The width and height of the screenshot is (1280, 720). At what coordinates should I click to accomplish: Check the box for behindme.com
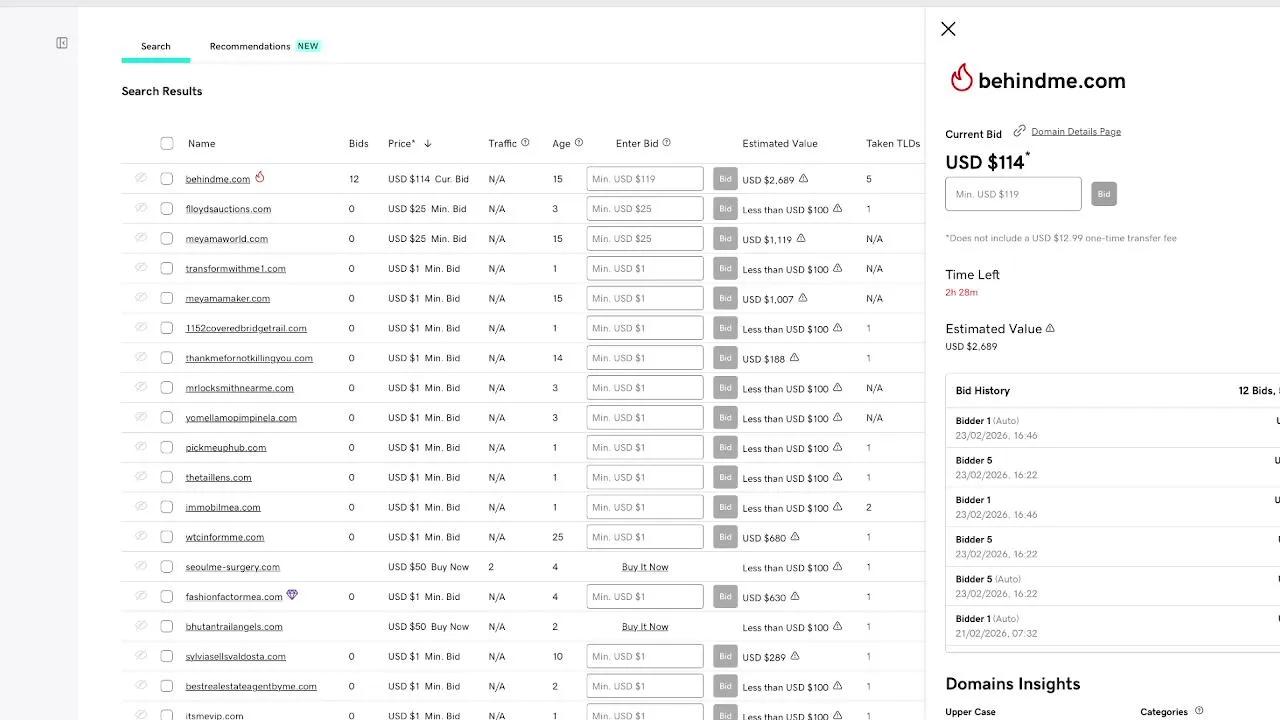tap(167, 179)
